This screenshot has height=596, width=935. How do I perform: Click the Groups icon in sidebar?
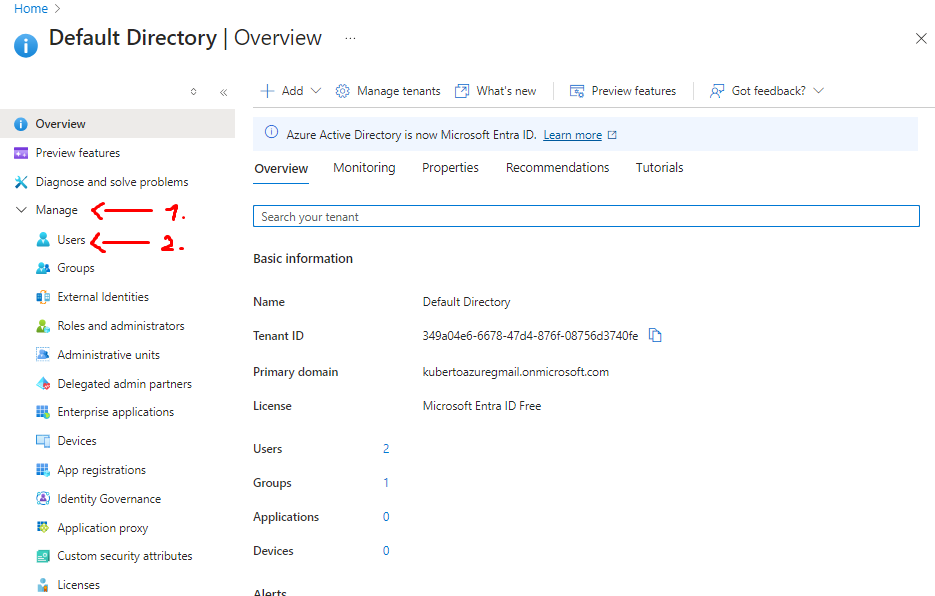click(x=43, y=268)
